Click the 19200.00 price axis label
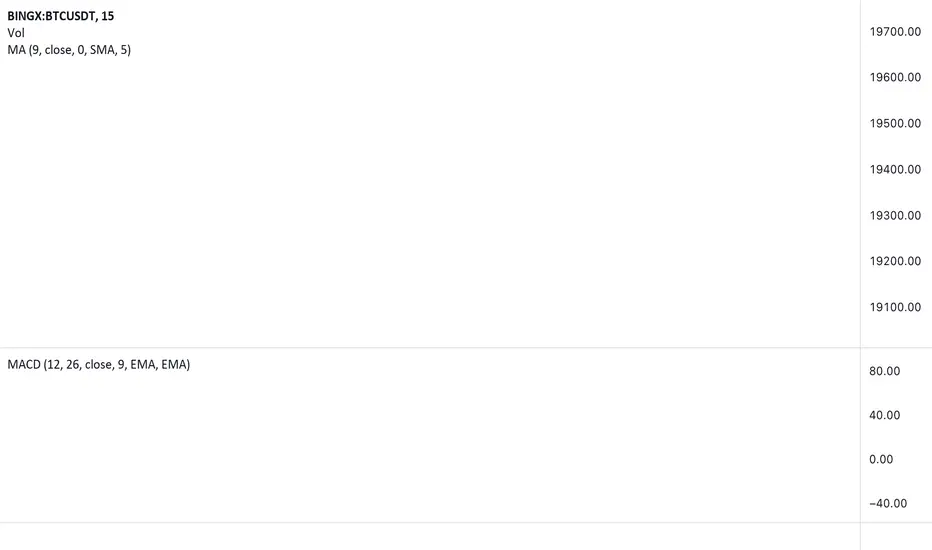Screen dimensions: 932x550 tap(895, 261)
